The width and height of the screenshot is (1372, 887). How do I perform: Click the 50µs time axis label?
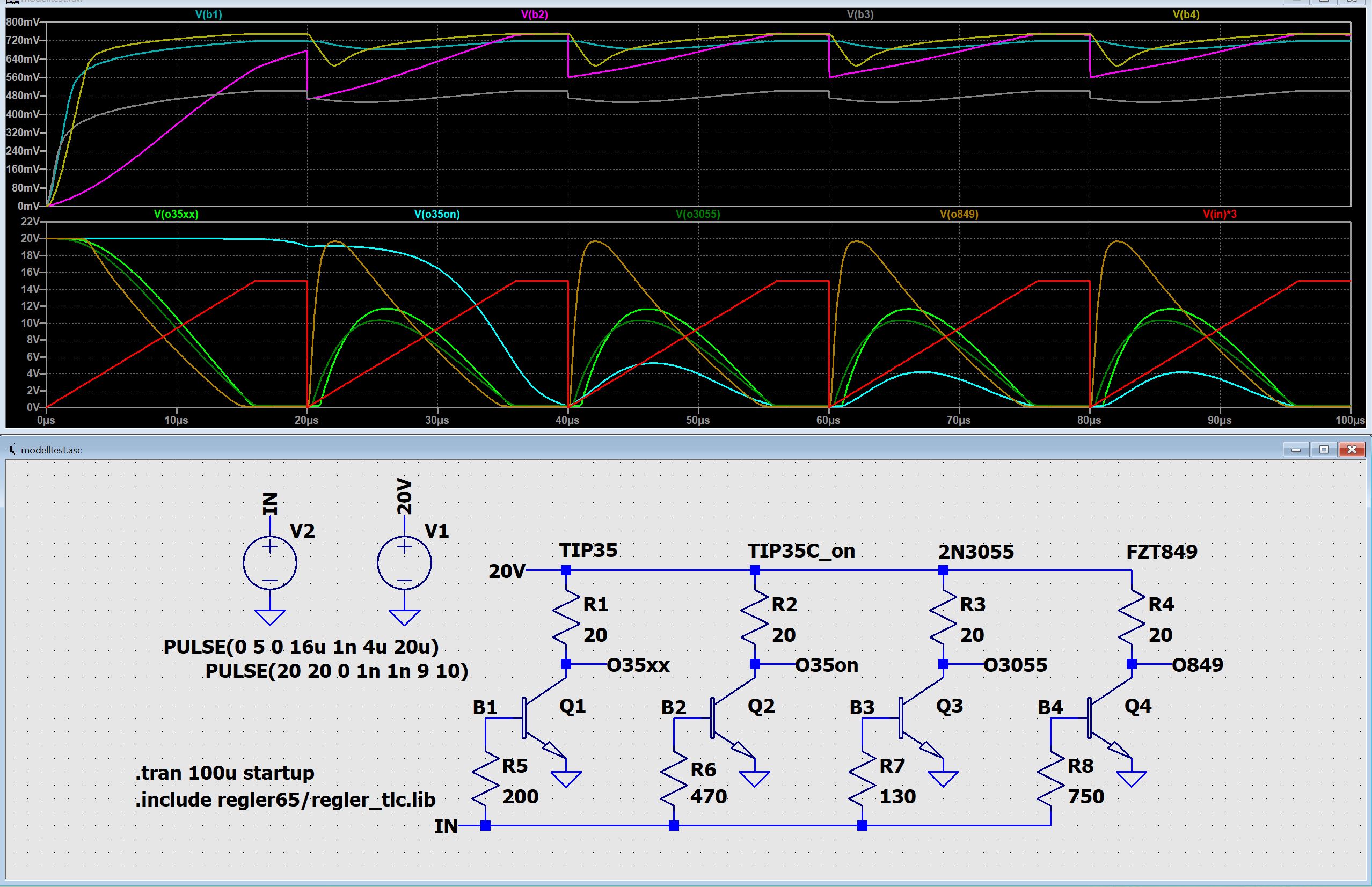(x=697, y=421)
